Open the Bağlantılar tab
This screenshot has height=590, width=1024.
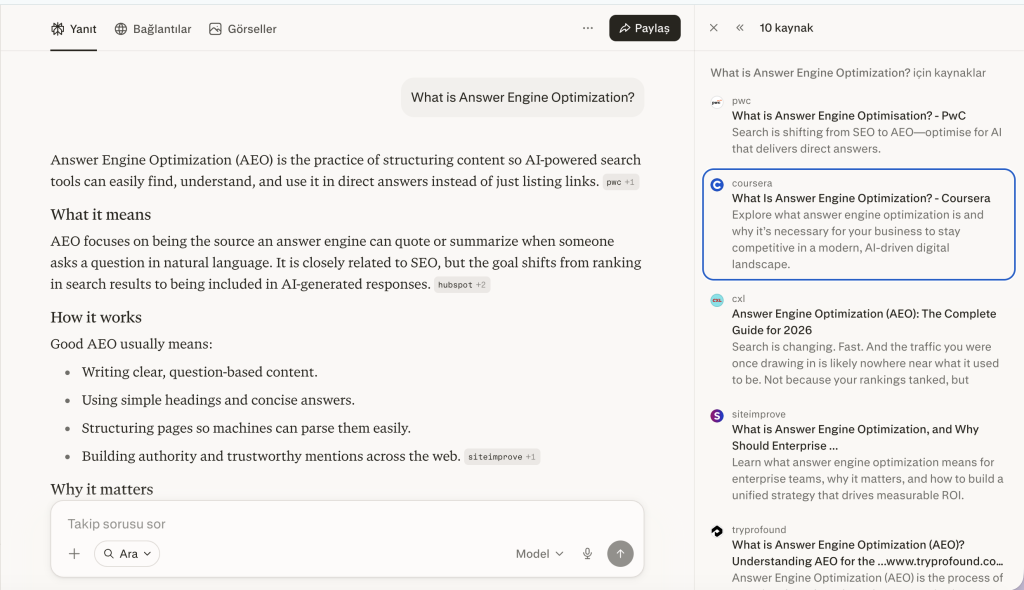point(153,29)
